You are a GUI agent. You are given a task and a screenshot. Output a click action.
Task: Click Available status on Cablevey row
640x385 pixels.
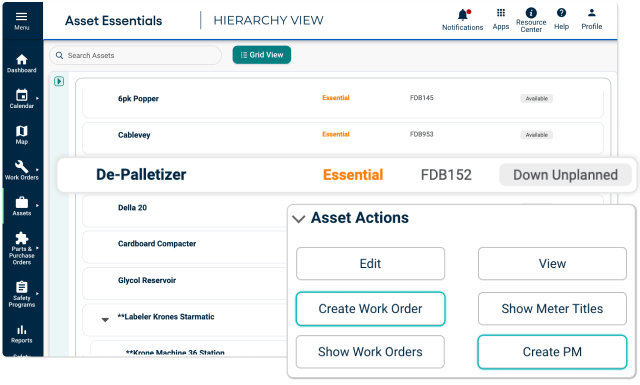point(536,135)
